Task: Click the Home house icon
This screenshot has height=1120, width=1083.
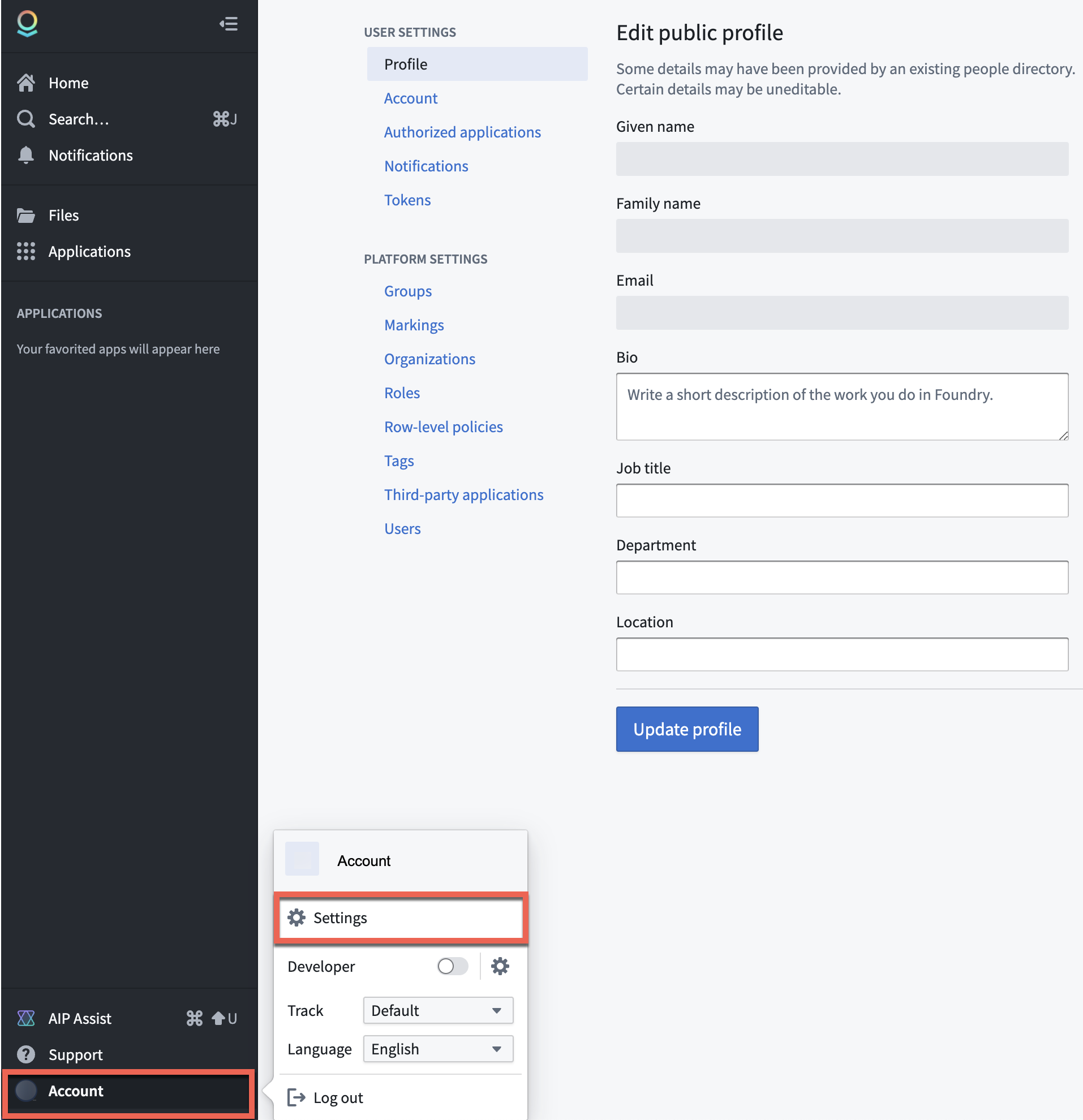Action: point(25,83)
